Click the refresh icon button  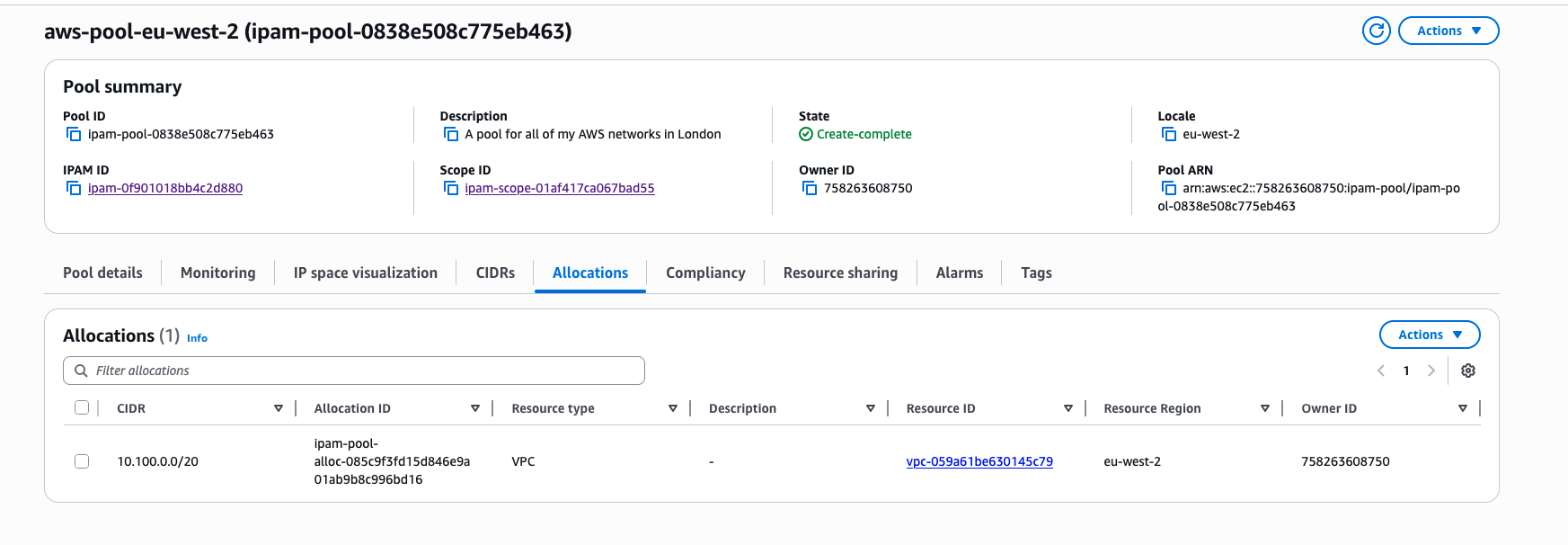pos(1376,31)
